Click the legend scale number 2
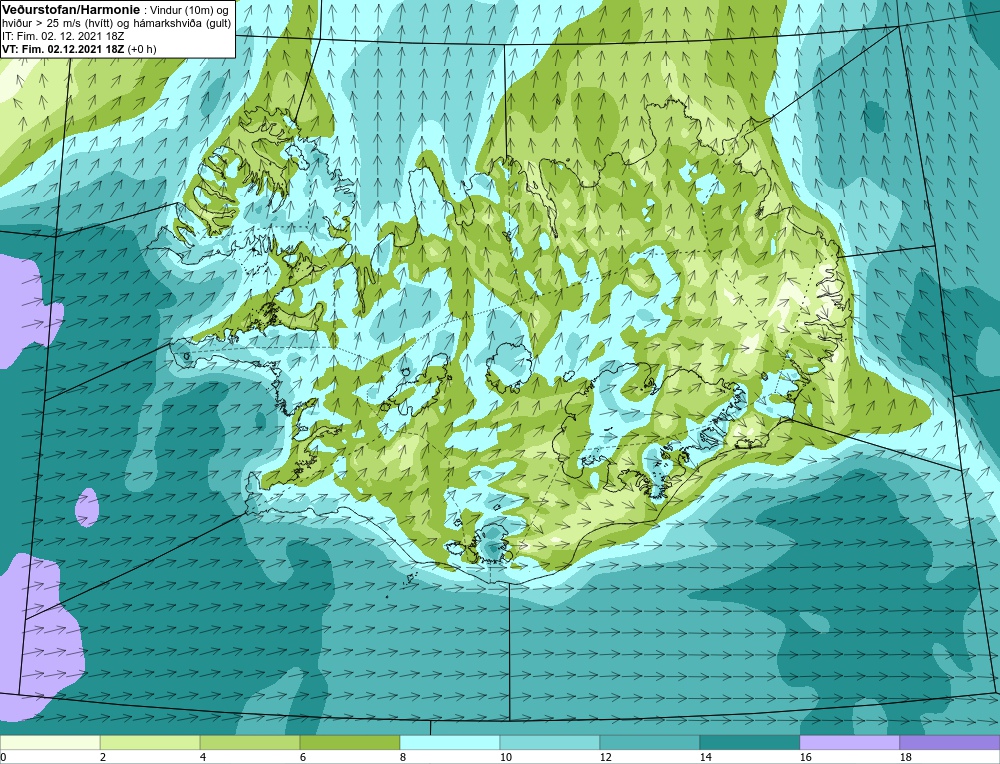This screenshot has width=1000, height=764. tap(103, 758)
